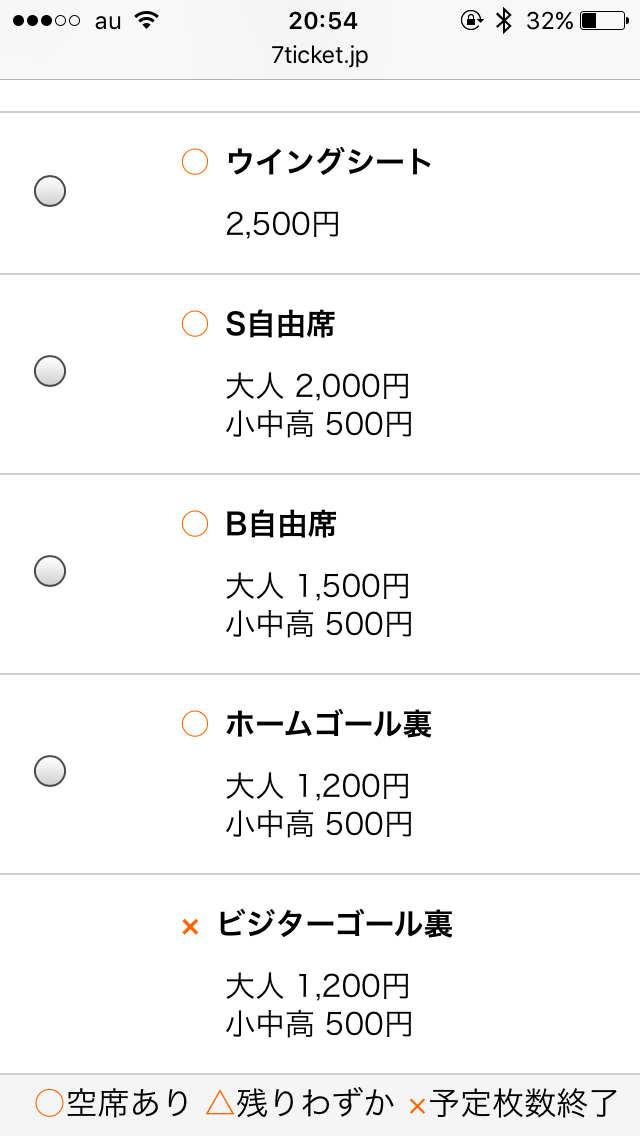Tap the 予定枚数終了 legend label
This screenshot has width=640, height=1136.
pos(525,1103)
